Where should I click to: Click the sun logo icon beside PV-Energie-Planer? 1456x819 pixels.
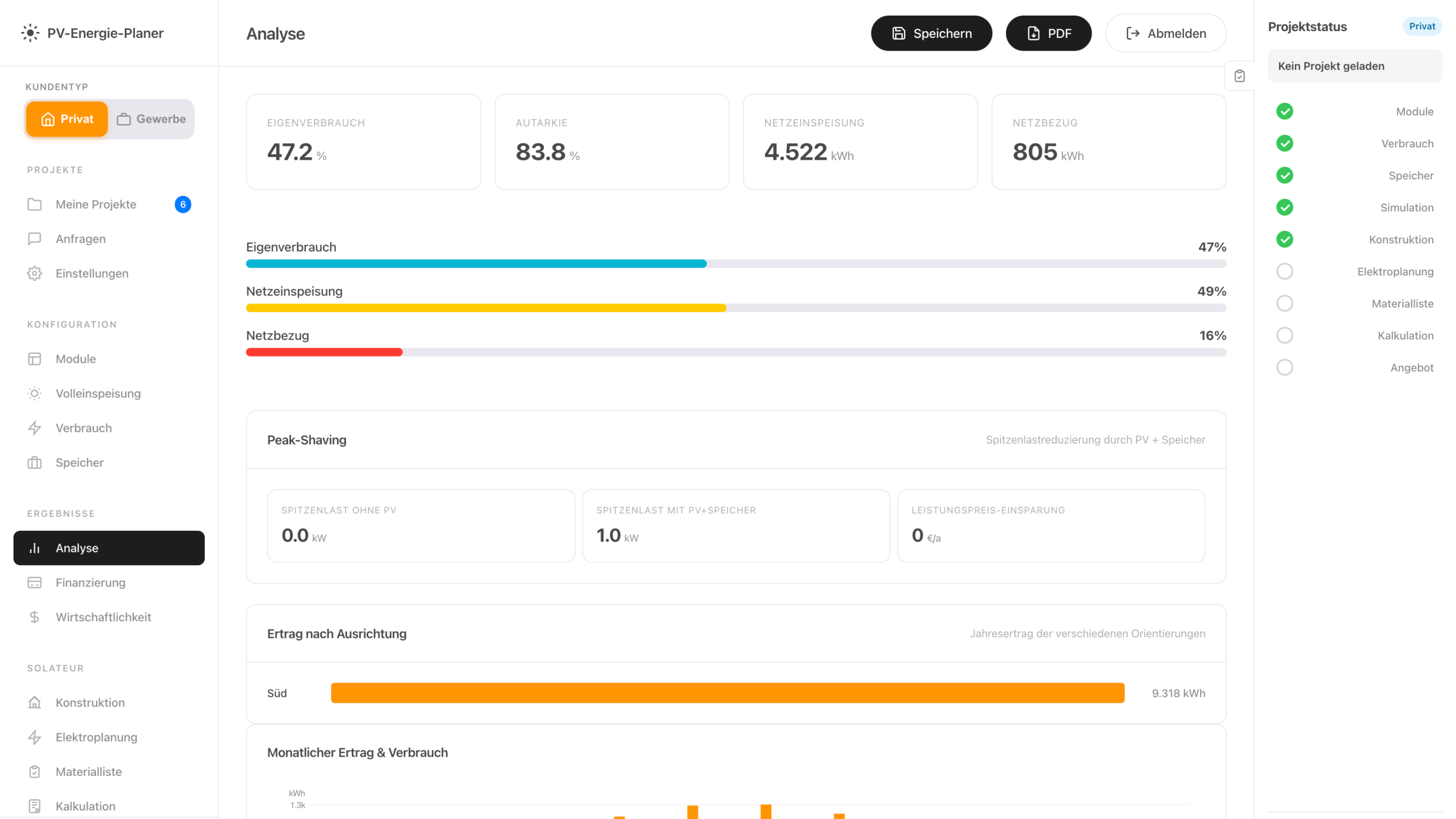[x=30, y=33]
